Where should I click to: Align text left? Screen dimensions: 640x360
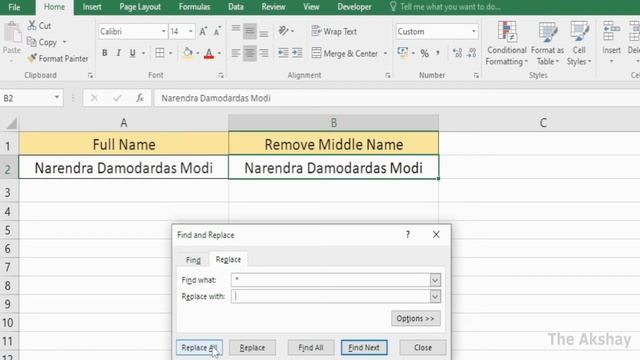coord(236,53)
